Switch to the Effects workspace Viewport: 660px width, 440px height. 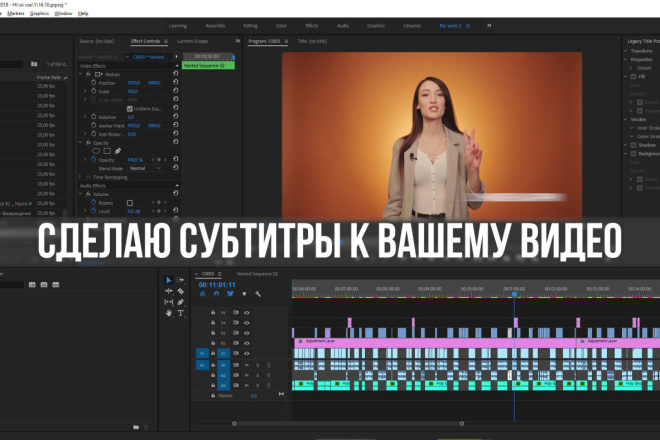312,26
